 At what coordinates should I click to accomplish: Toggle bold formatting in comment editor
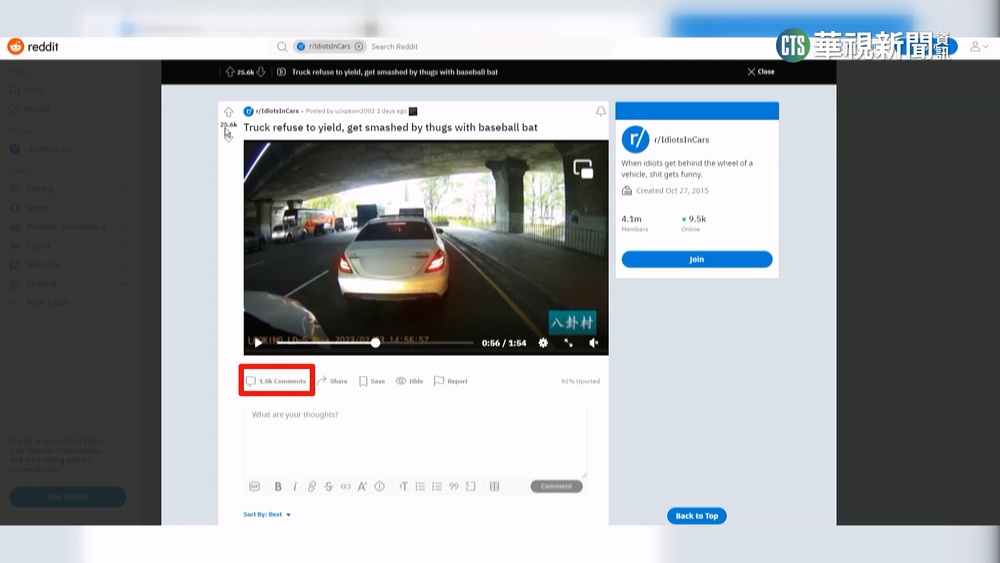278,487
